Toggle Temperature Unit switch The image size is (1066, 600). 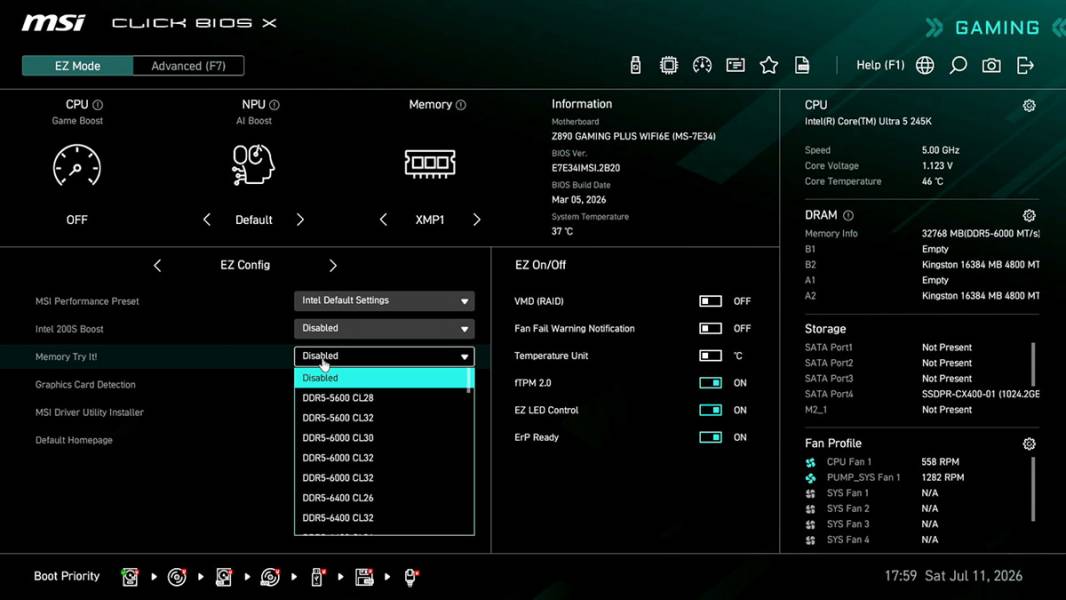[x=710, y=355]
